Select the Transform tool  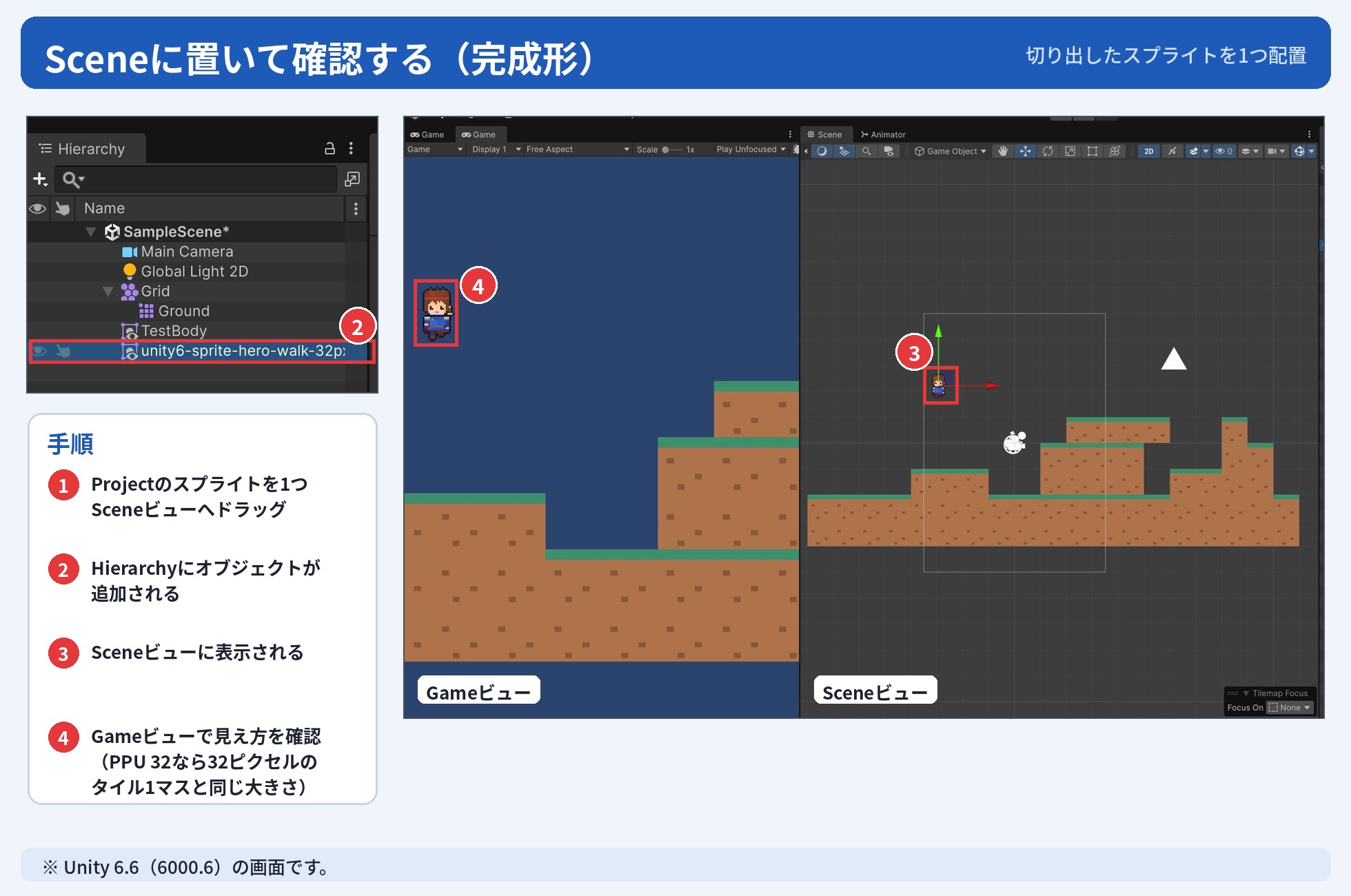click(x=1115, y=151)
